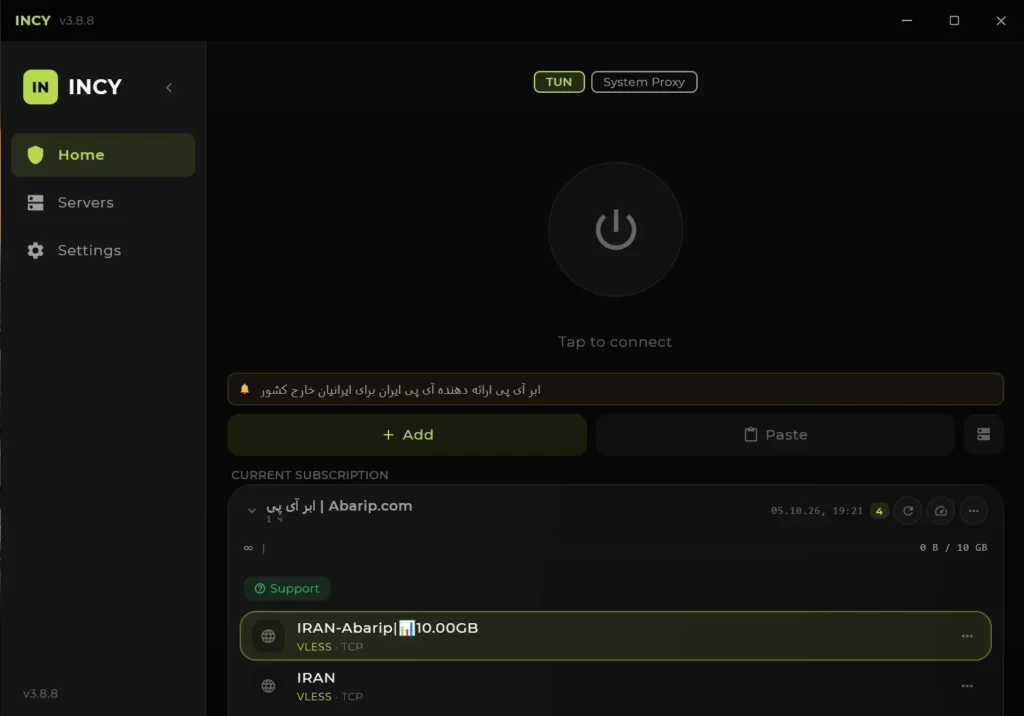This screenshot has width=1024, height=716.
Task: Click the 0 B / 10 GB usage text
Action: pos(953,547)
